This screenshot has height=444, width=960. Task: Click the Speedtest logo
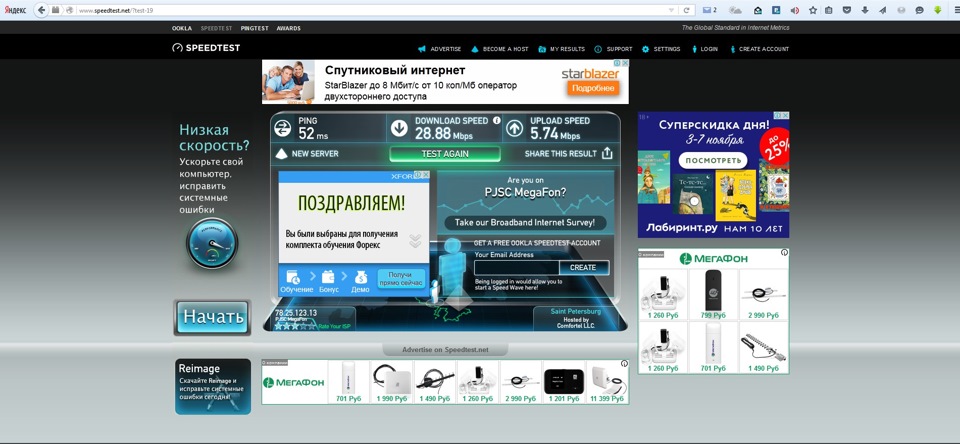206,48
